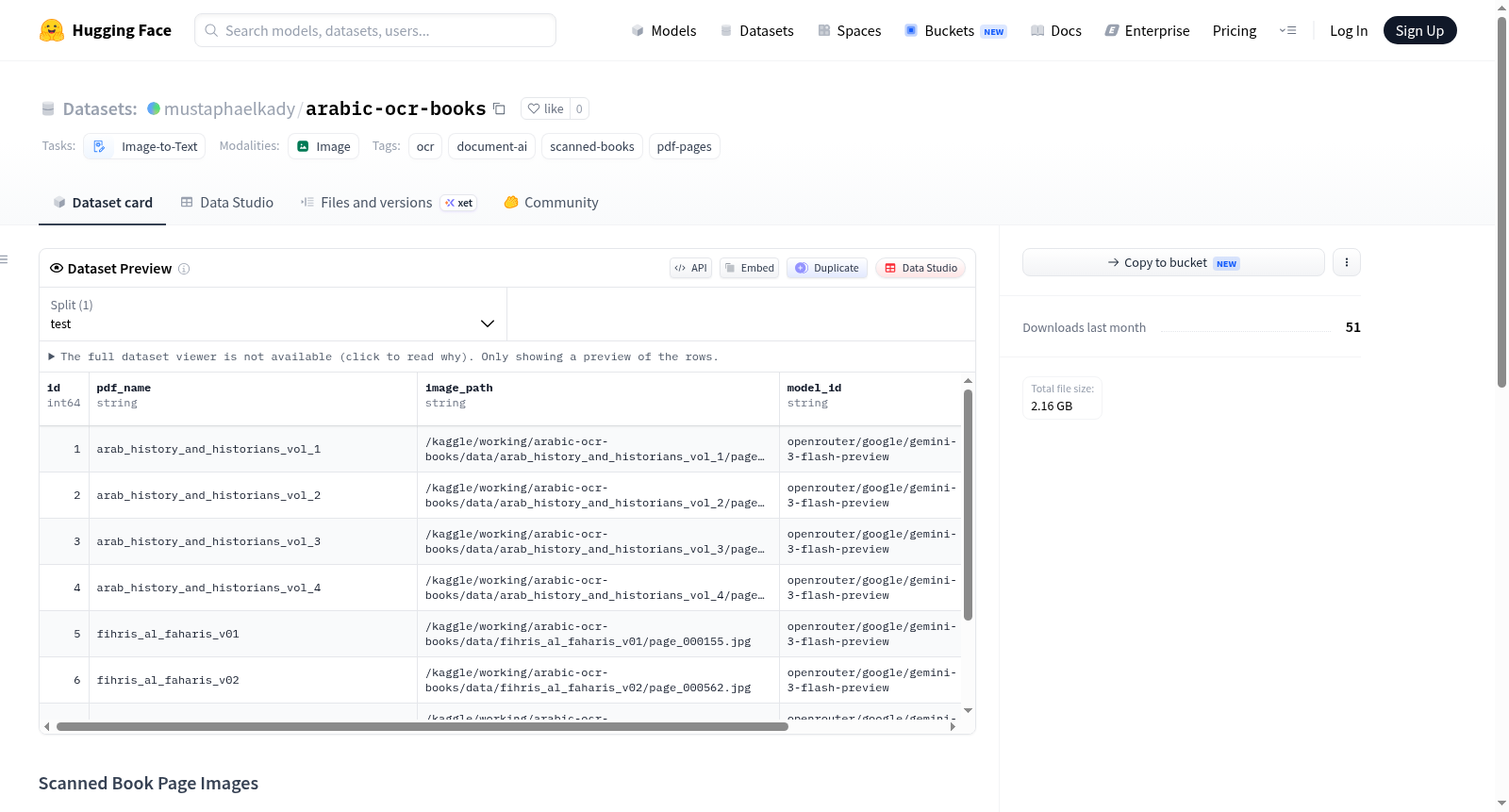
Task: Open the Pricing page
Action: [x=1235, y=30]
